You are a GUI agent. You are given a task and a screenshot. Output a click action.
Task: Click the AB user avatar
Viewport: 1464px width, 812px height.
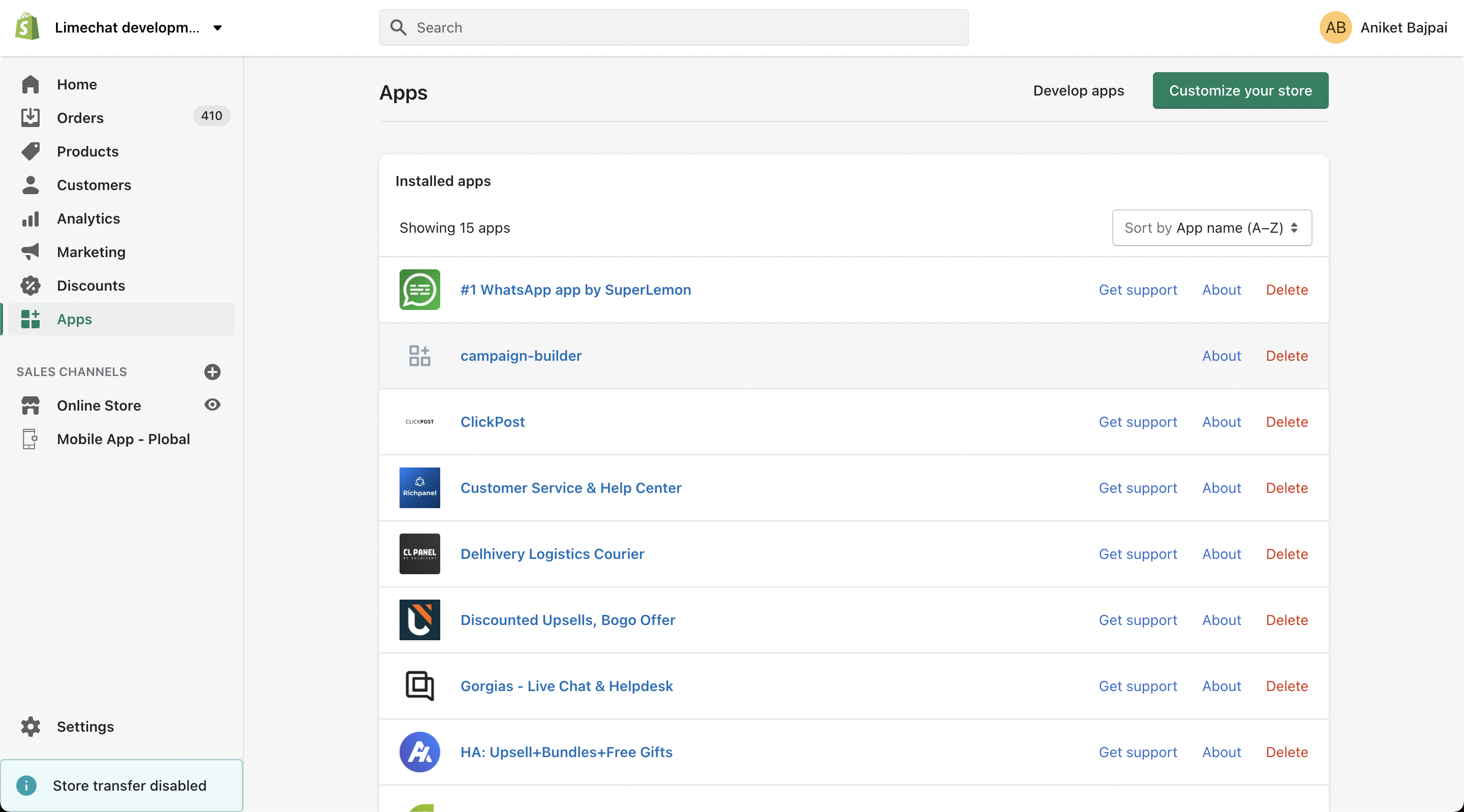pyautogui.click(x=1335, y=27)
